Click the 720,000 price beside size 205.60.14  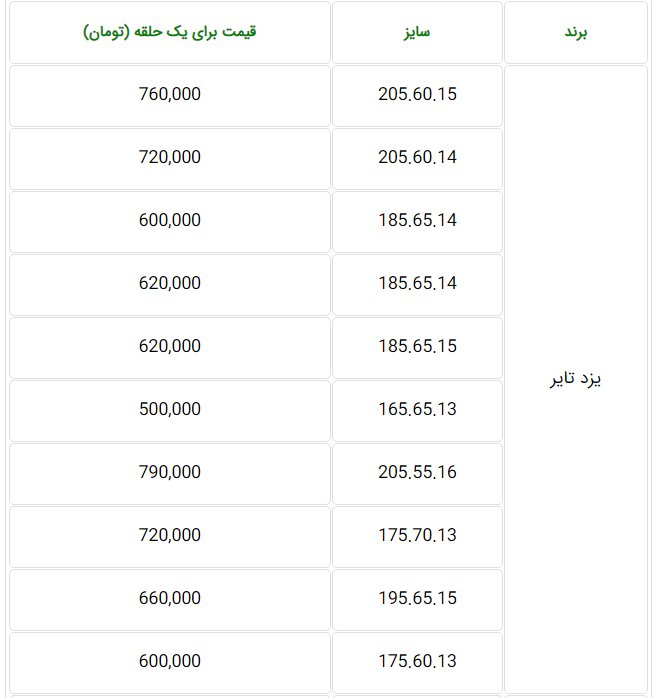point(170,158)
